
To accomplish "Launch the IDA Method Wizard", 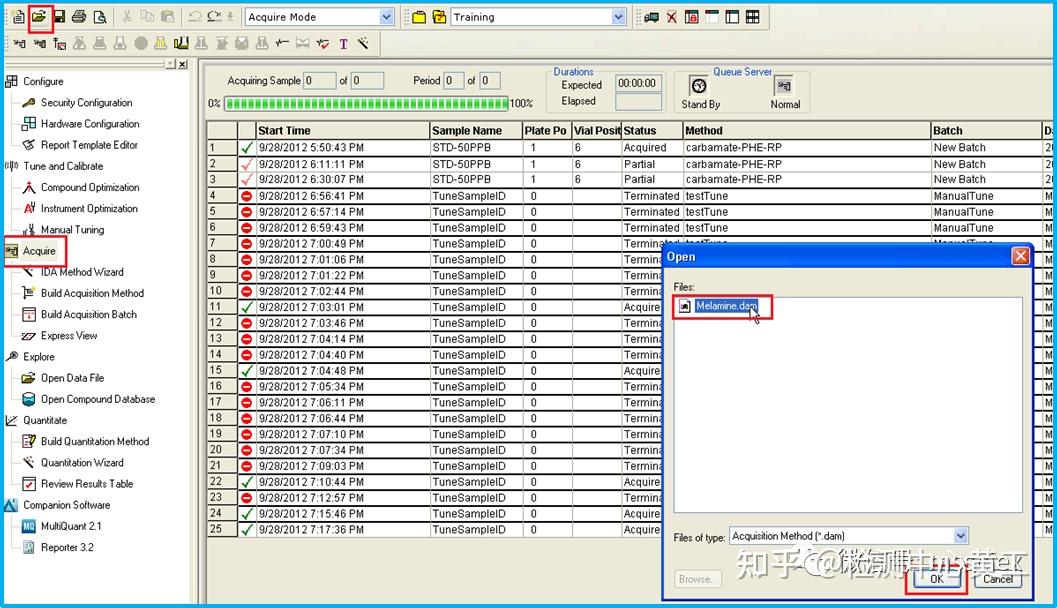I will pos(75,272).
